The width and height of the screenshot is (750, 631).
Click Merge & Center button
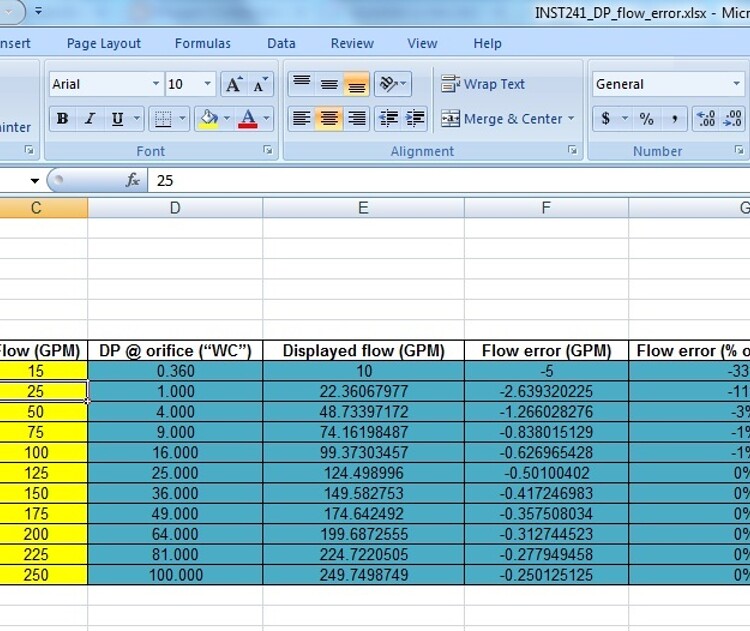[501, 119]
